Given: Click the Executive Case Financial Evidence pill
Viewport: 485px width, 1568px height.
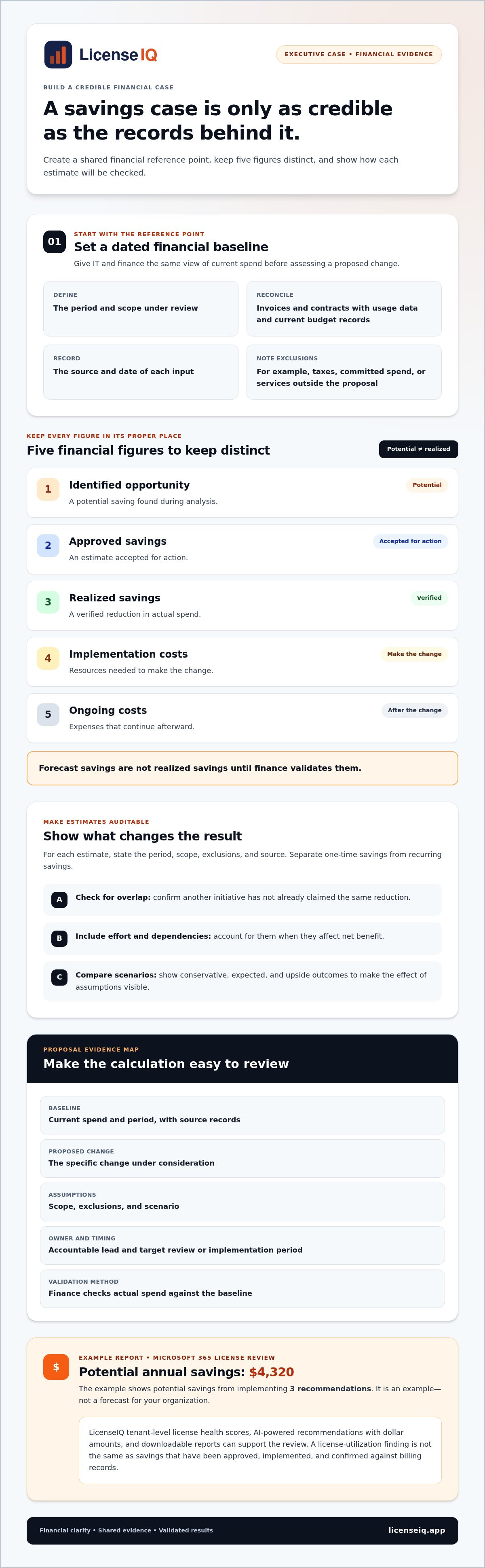Looking at the screenshot, I should pyautogui.click(x=359, y=54).
